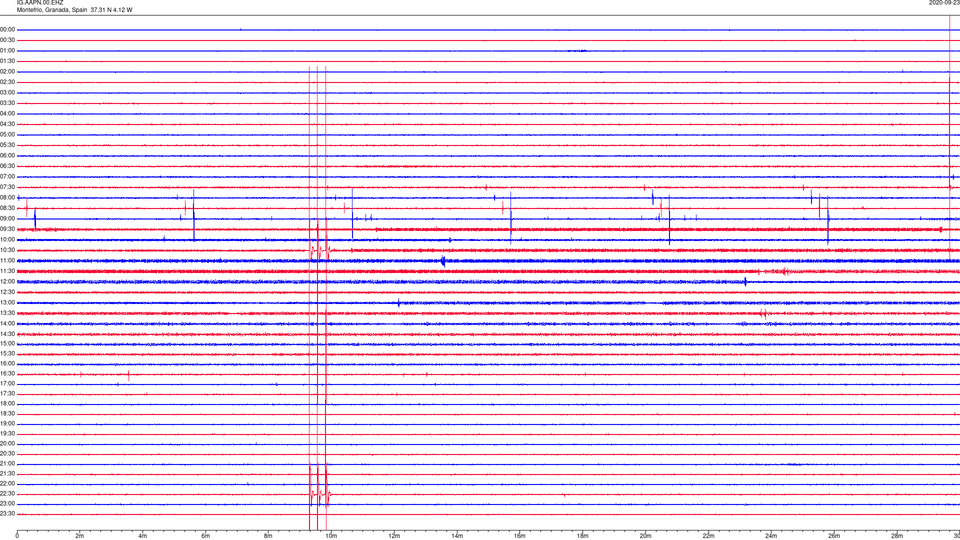960x540 pixels.
Task: Select the 00:30 time row label
Action: [7, 40]
